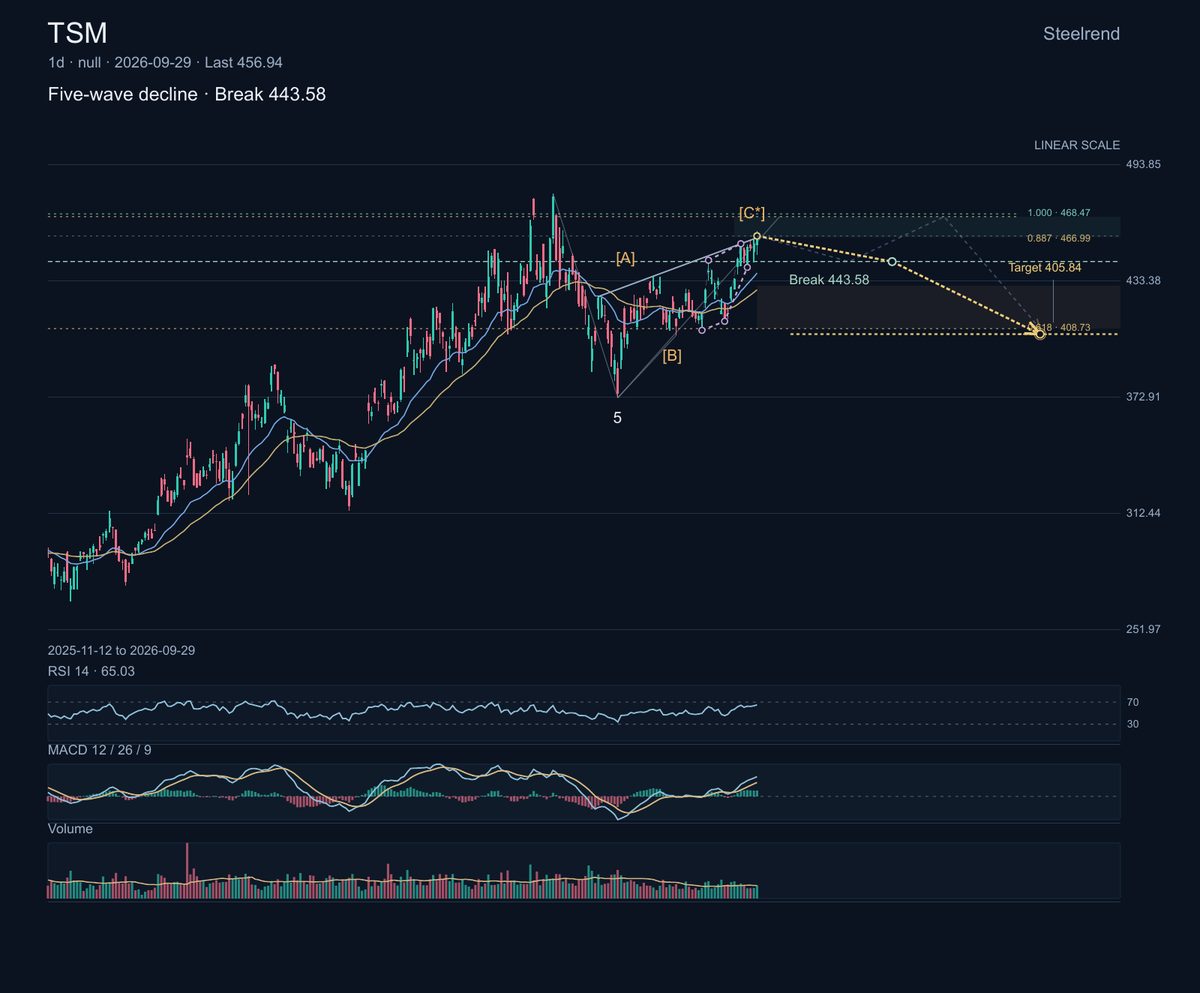Click the projection waypoint circle on the break line
The width and height of the screenshot is (1200, 993).
click(x=892, y=262)
